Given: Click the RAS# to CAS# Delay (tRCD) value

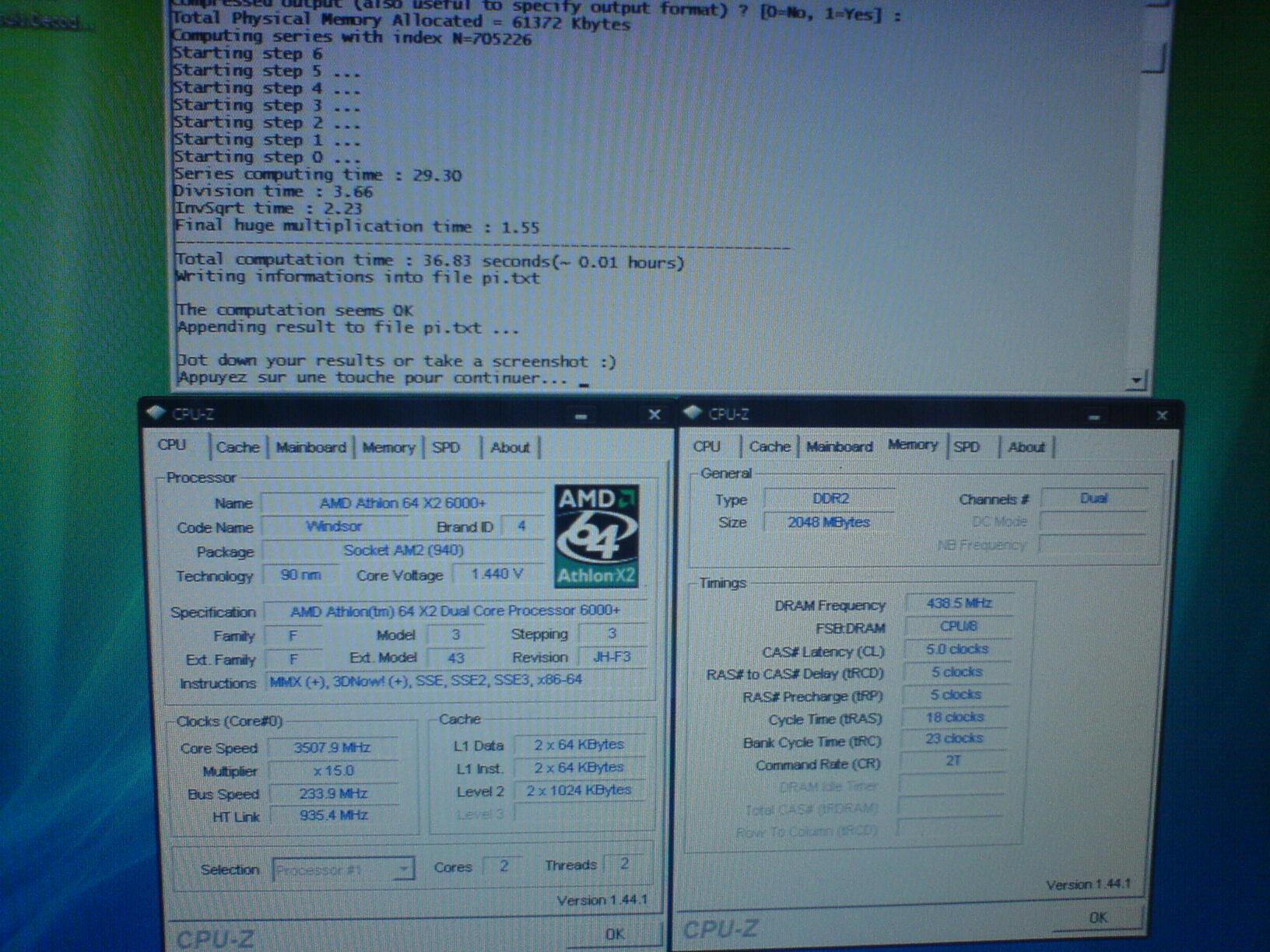Looking at the screenshot, I should click(x=957, y=671).
